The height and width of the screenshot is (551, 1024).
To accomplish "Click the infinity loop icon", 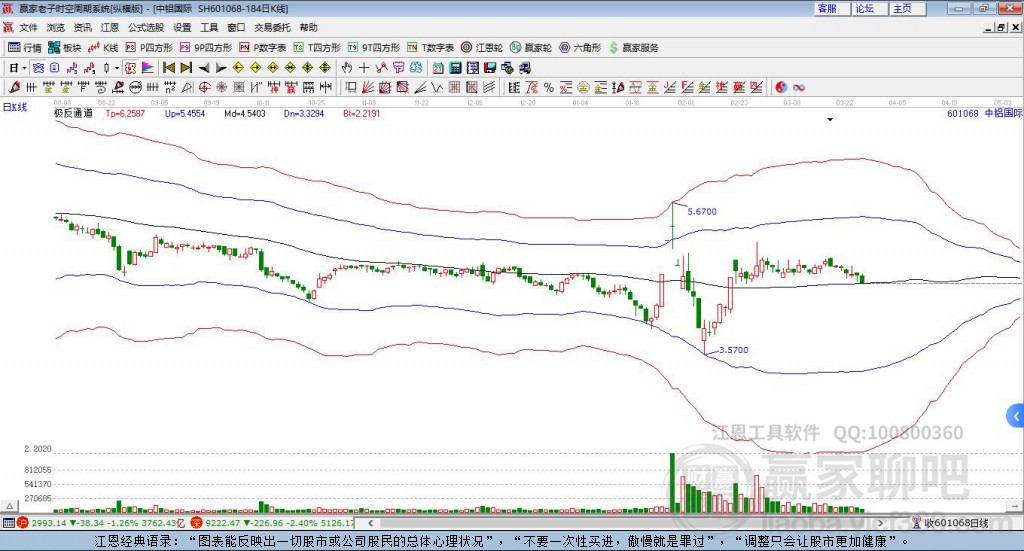I will coord(798,87).
